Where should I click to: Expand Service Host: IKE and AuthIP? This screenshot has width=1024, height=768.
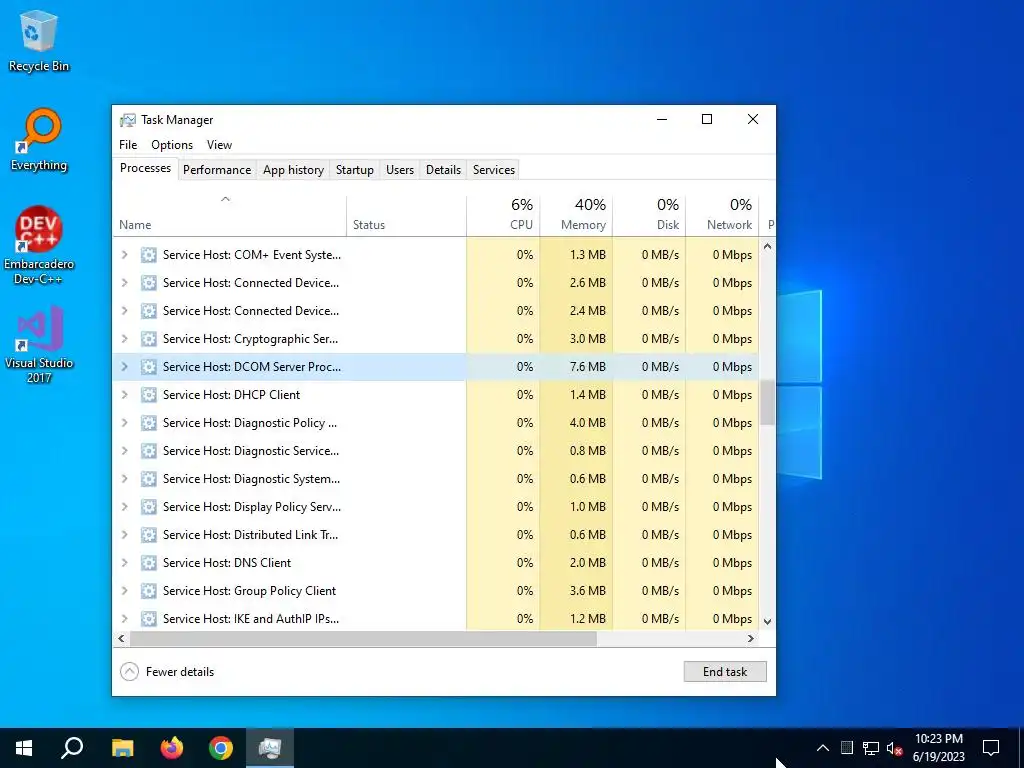[124, 618]
